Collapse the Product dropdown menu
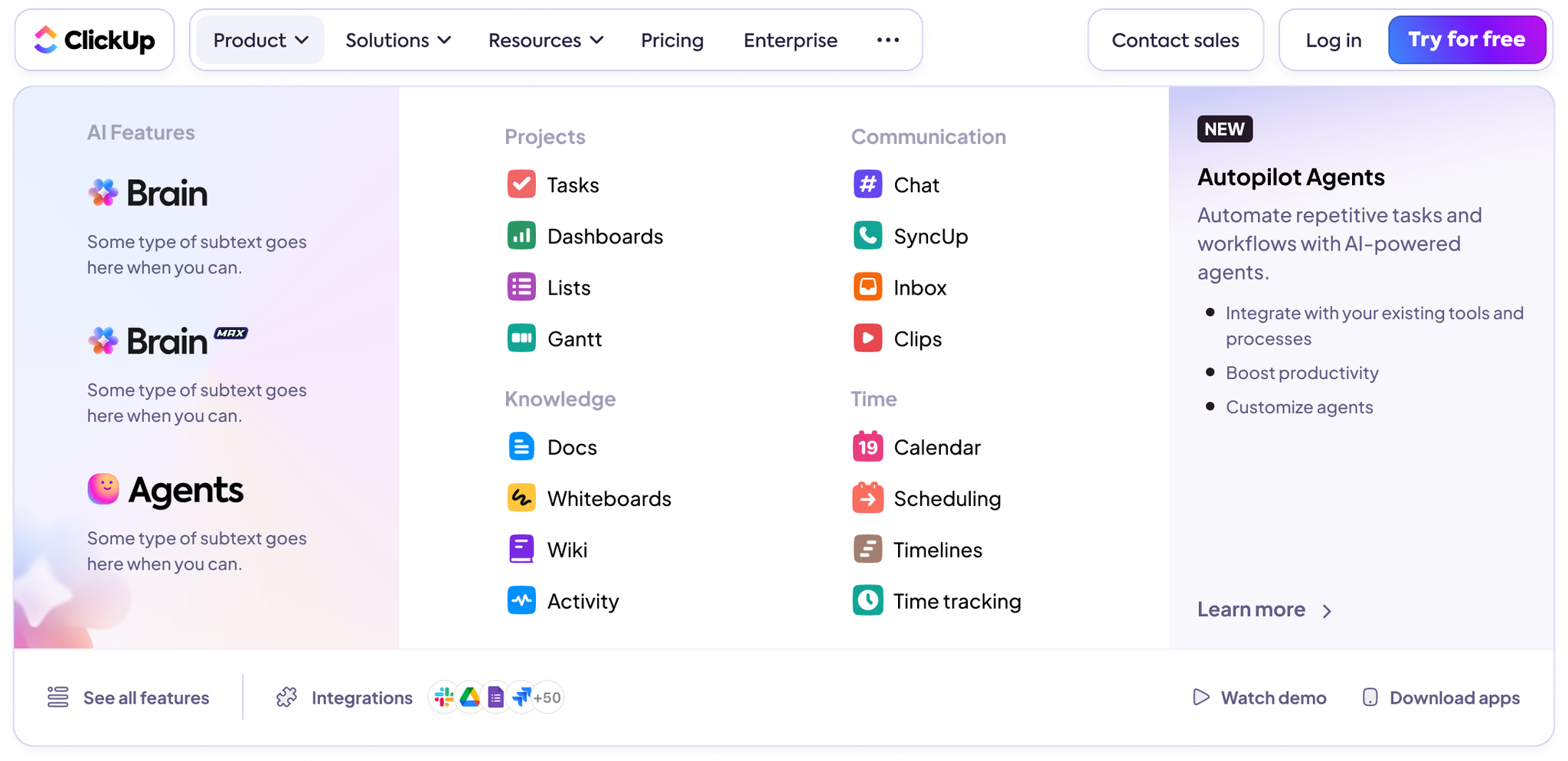 (x=260, y=40)
